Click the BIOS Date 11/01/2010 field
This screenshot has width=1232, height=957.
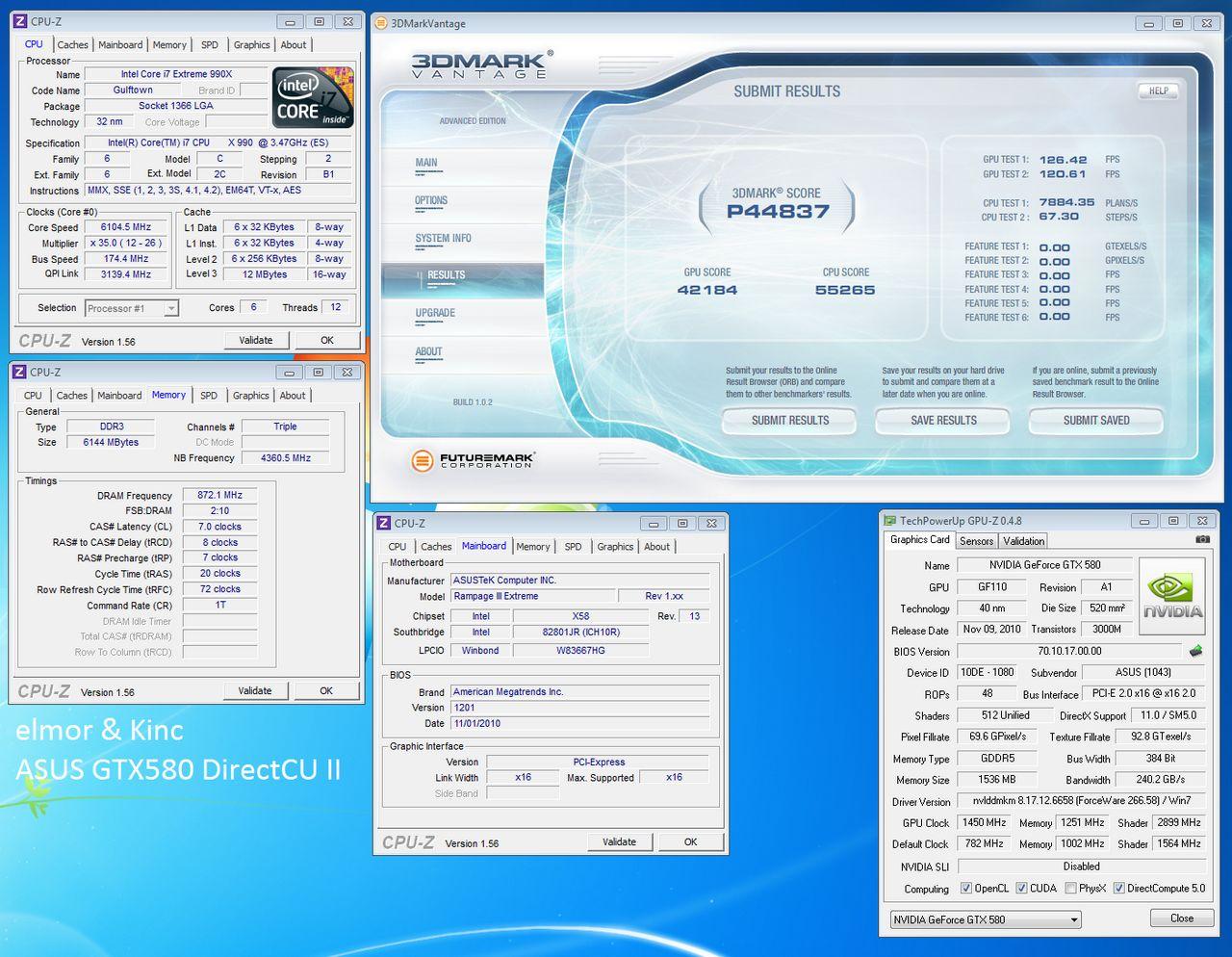tap(580, 723)
